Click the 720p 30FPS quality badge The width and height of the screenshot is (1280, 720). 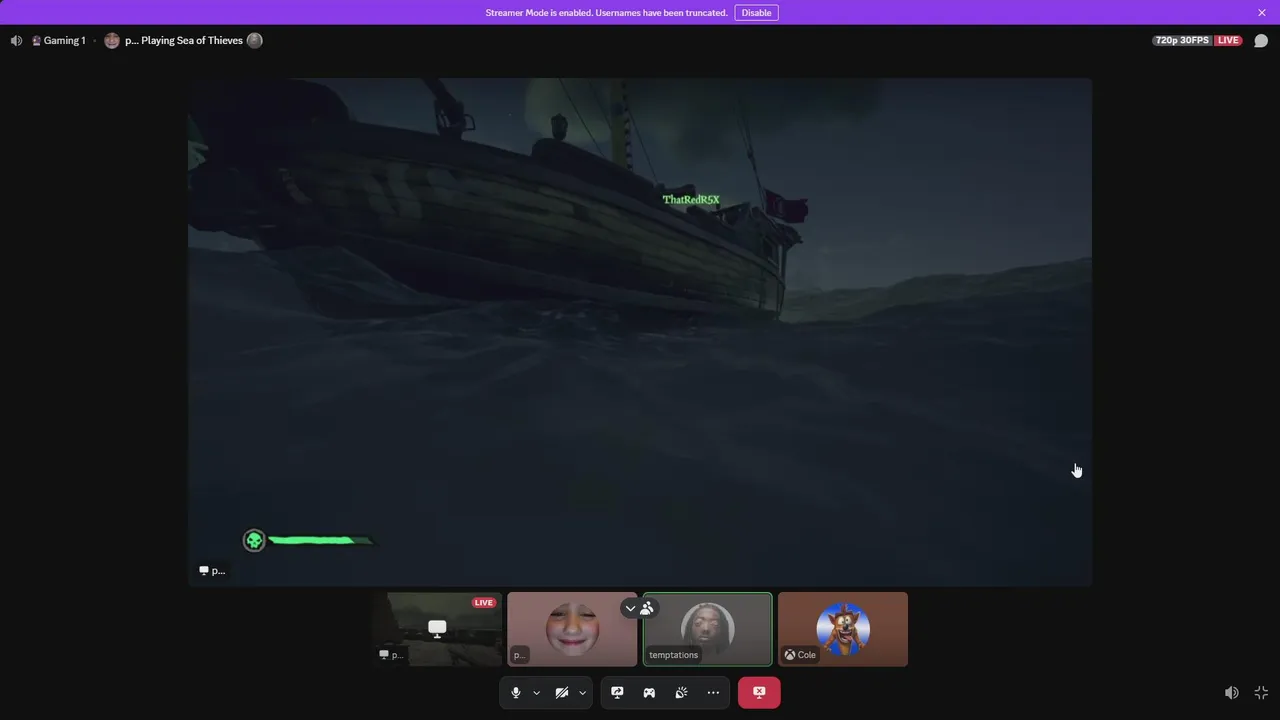pyautogui.click(x=1183, y=41)
